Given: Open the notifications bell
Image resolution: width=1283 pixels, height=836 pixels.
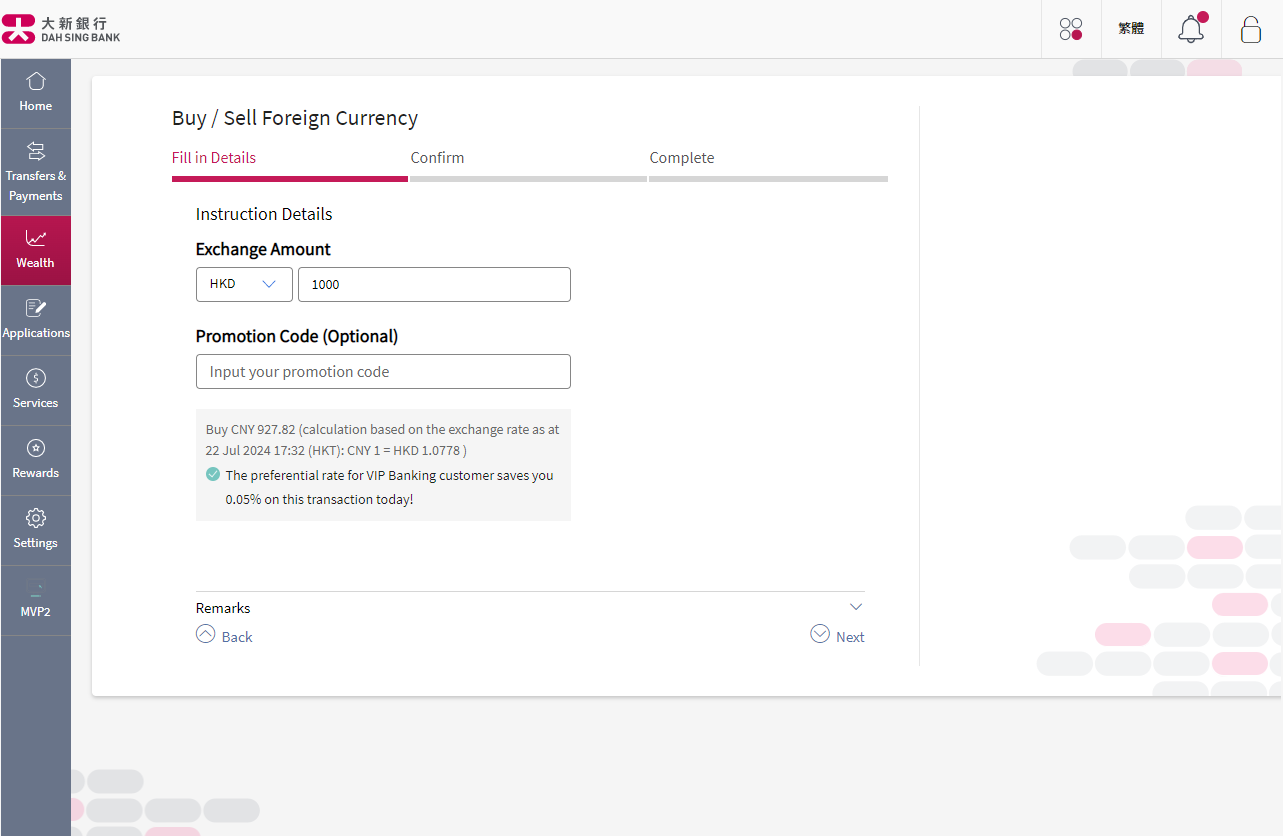Looking at the screenshot, I should [1191, 28].
